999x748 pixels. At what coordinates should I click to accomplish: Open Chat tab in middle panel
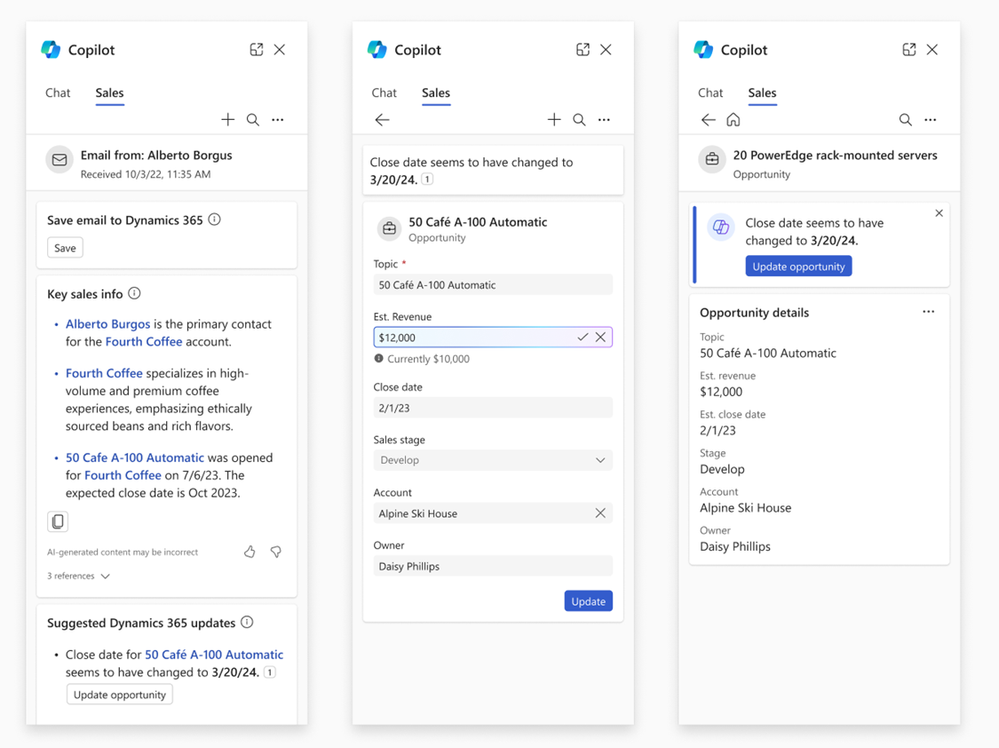point(384,93)
